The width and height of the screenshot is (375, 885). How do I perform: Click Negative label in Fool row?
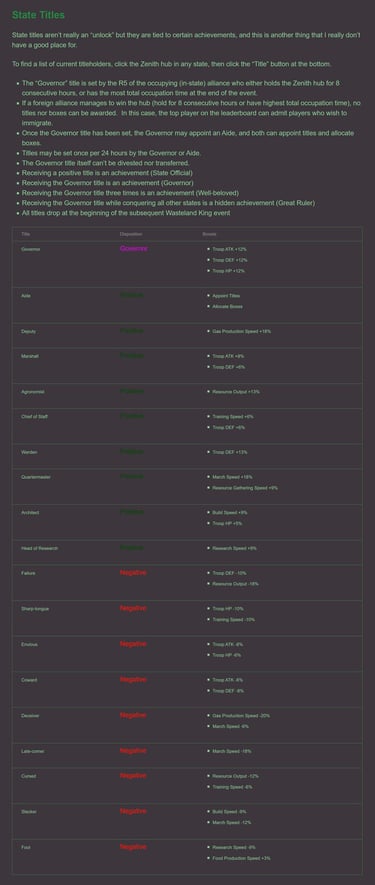[133, 847]
